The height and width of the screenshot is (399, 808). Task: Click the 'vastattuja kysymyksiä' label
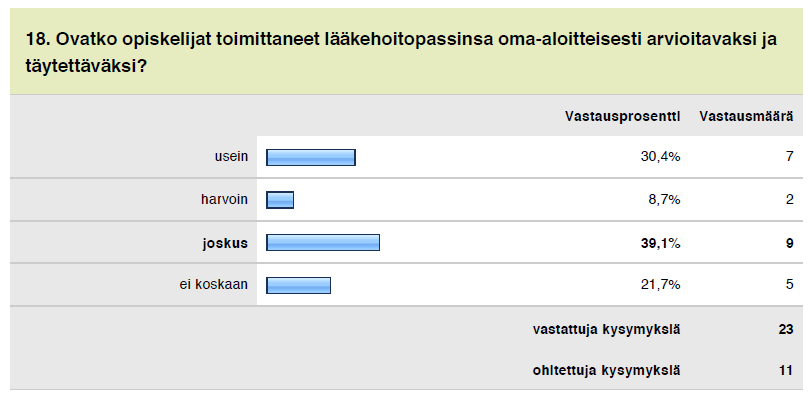(607, 329)
